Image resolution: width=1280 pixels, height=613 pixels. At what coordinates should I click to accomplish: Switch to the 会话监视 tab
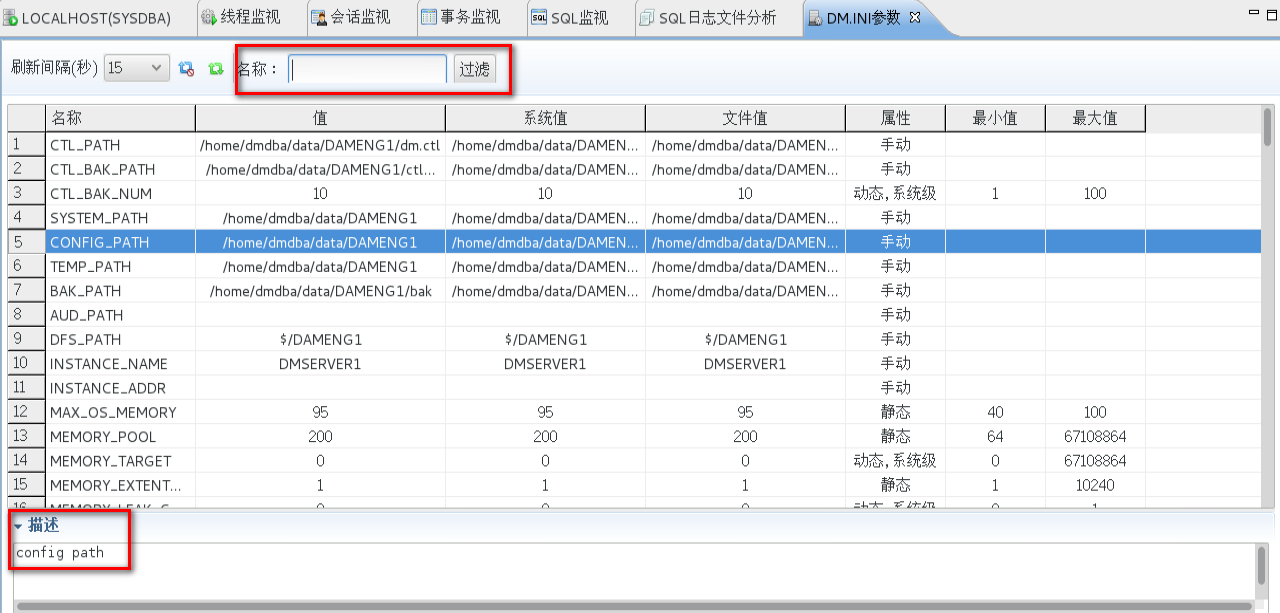click(360, 17)
